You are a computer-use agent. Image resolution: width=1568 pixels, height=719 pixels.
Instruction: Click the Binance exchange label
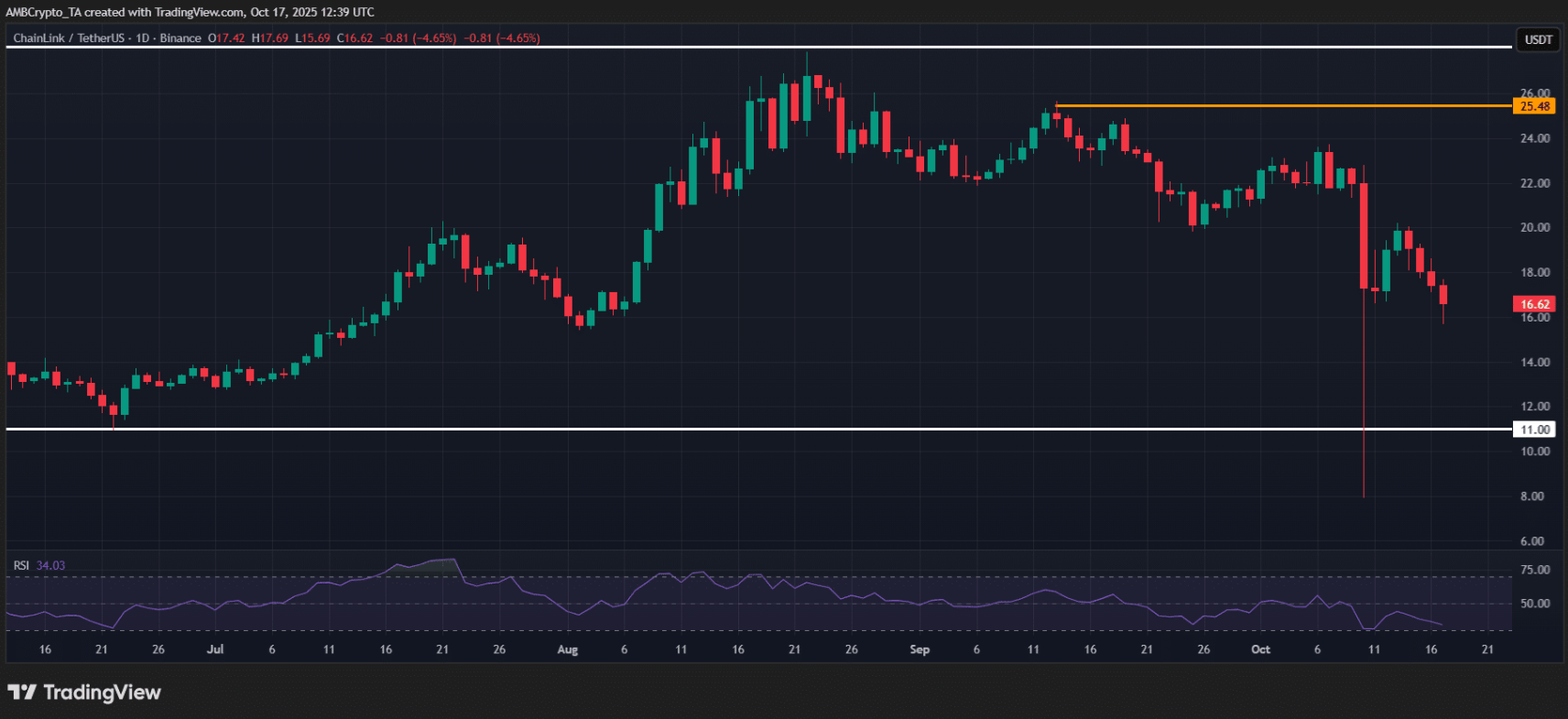180,38
